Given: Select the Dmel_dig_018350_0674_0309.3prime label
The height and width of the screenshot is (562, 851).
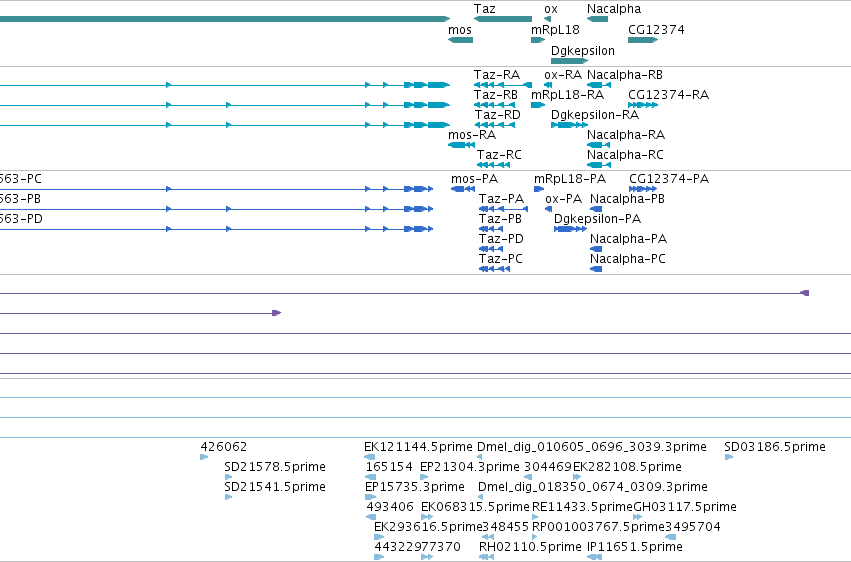Looking at the screenshot, I should click(593, 487).
